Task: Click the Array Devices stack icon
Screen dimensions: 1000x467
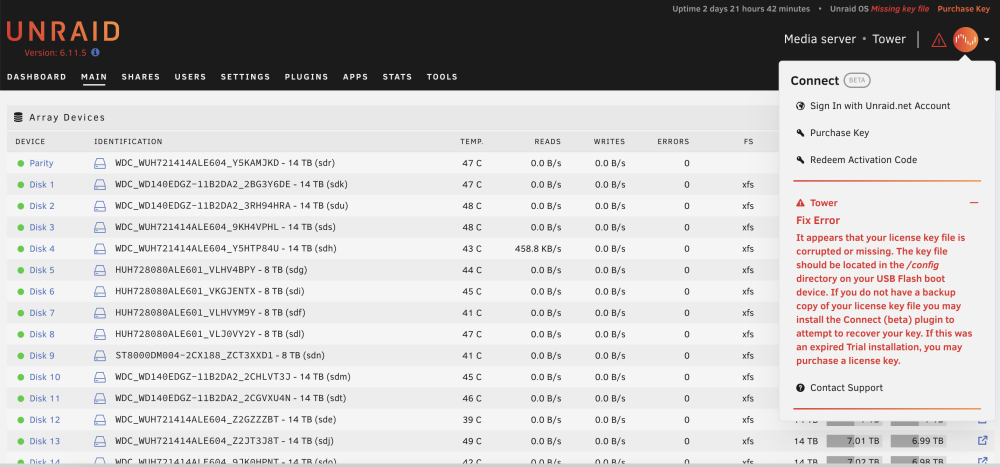Action: [x=18, y=117]
